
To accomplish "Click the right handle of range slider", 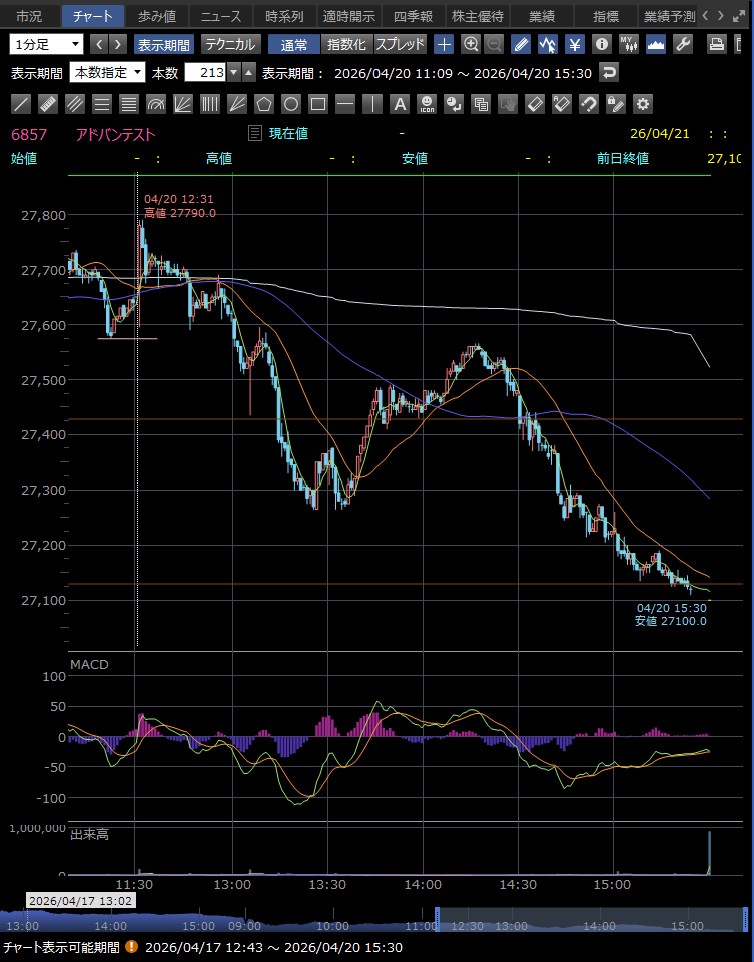I will click(x=744, y=918).
